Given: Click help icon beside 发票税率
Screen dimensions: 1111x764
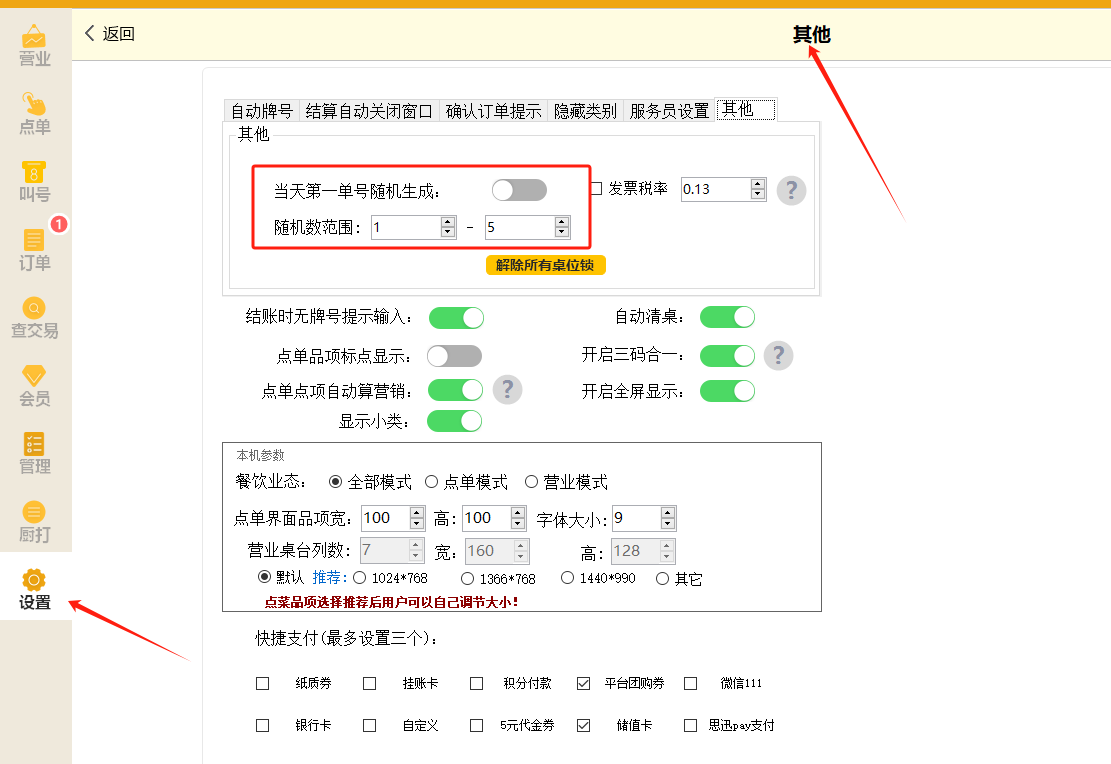Looking at the screenshot, I should [x=791, y=190].
